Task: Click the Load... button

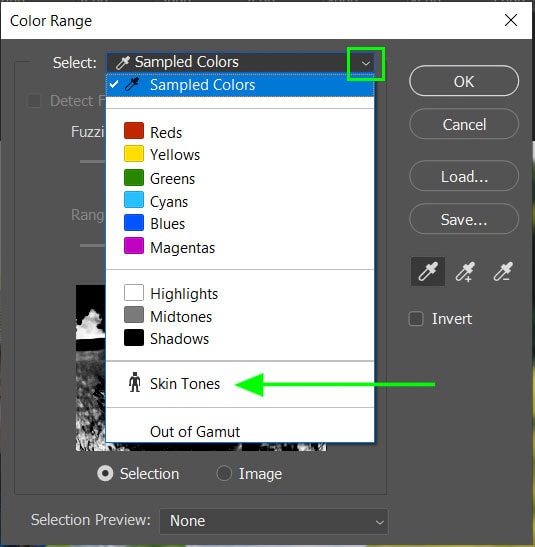Action: click(464, 176)
